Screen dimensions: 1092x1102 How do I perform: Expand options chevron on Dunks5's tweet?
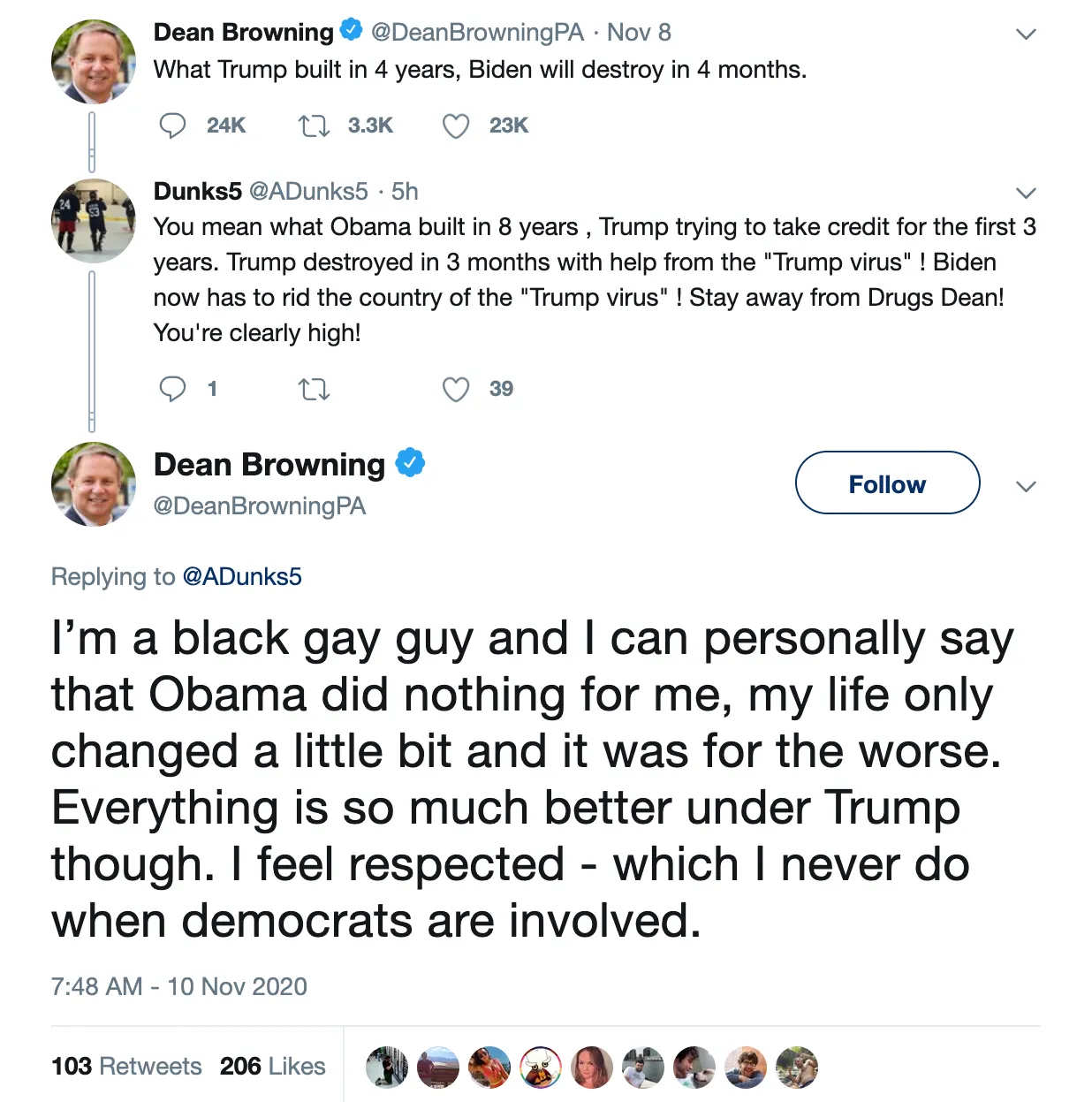click(x=1025, y=193)
